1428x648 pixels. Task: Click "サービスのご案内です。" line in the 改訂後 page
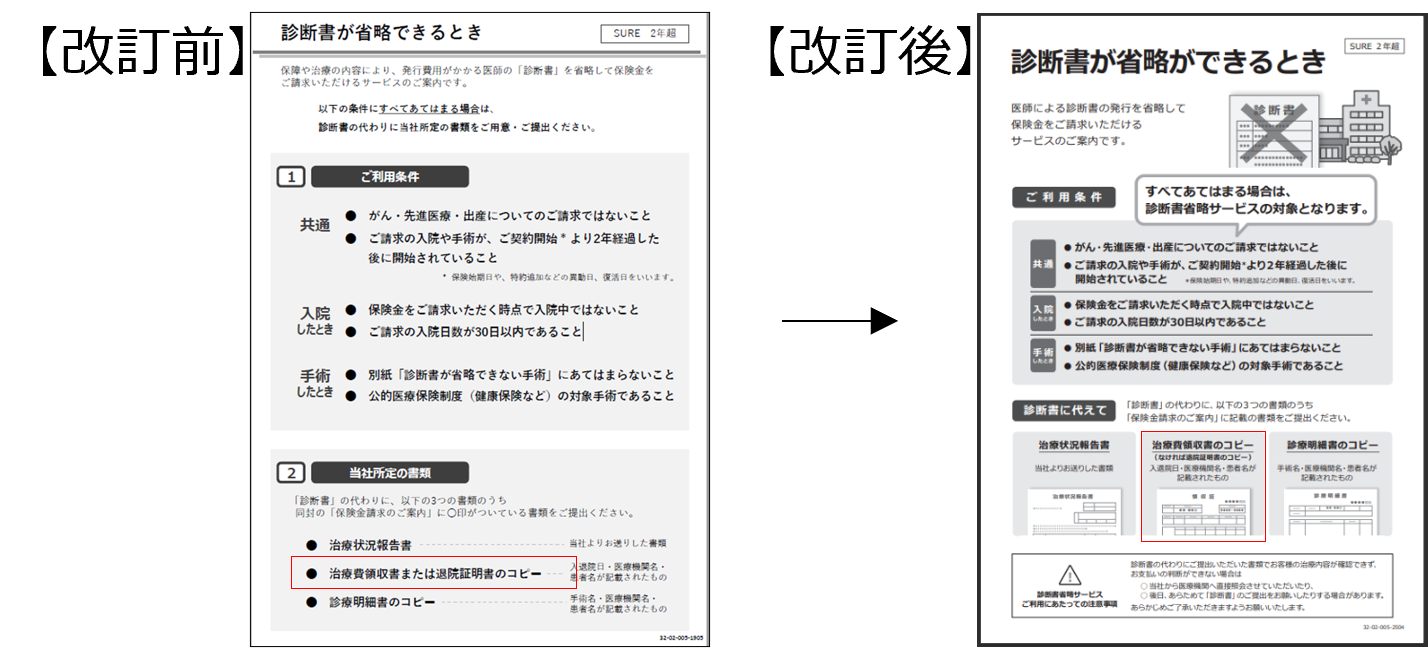coord(1069,141)
